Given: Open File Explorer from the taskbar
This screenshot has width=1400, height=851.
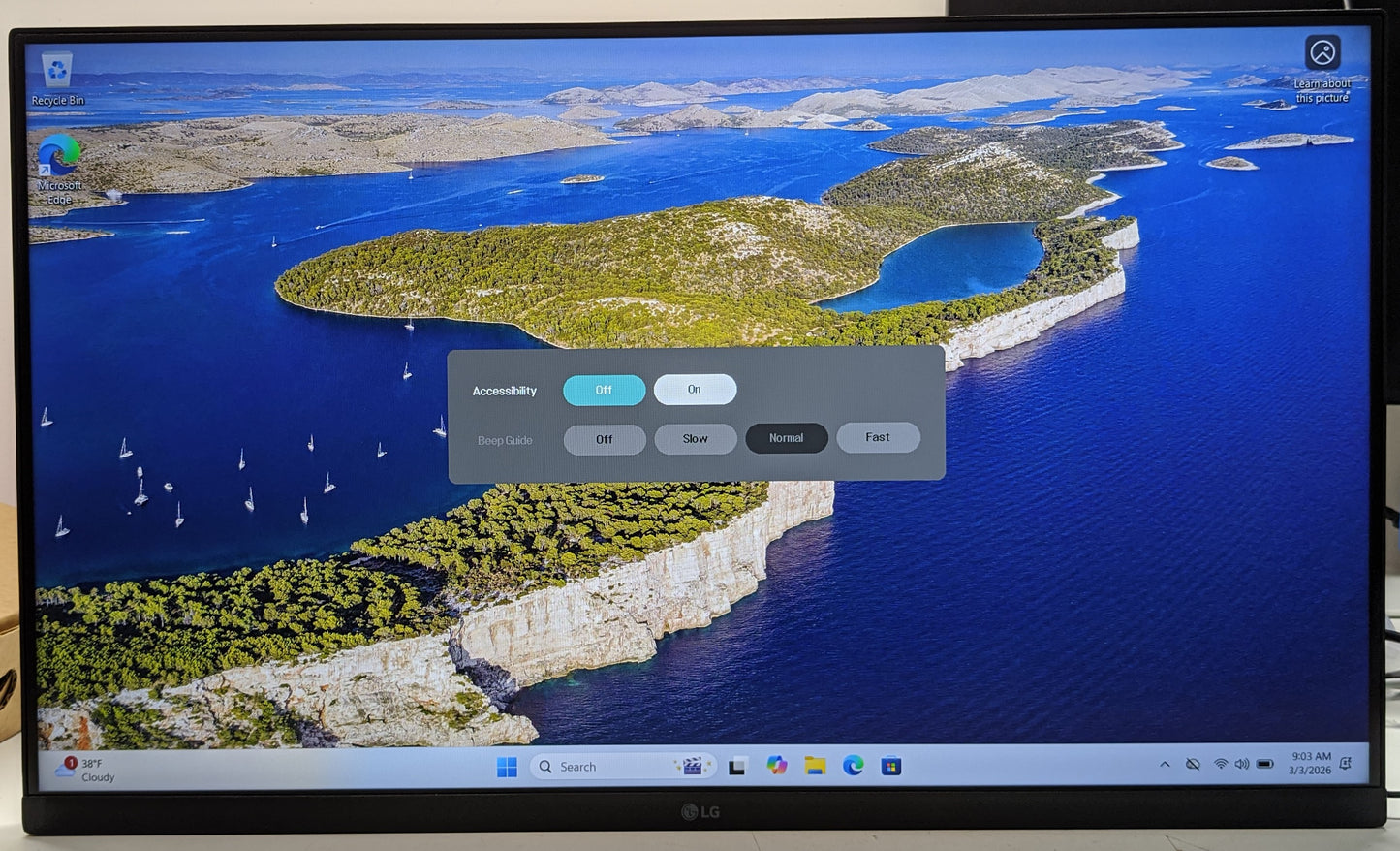Looking at the screenshot, I should (815, 766).
